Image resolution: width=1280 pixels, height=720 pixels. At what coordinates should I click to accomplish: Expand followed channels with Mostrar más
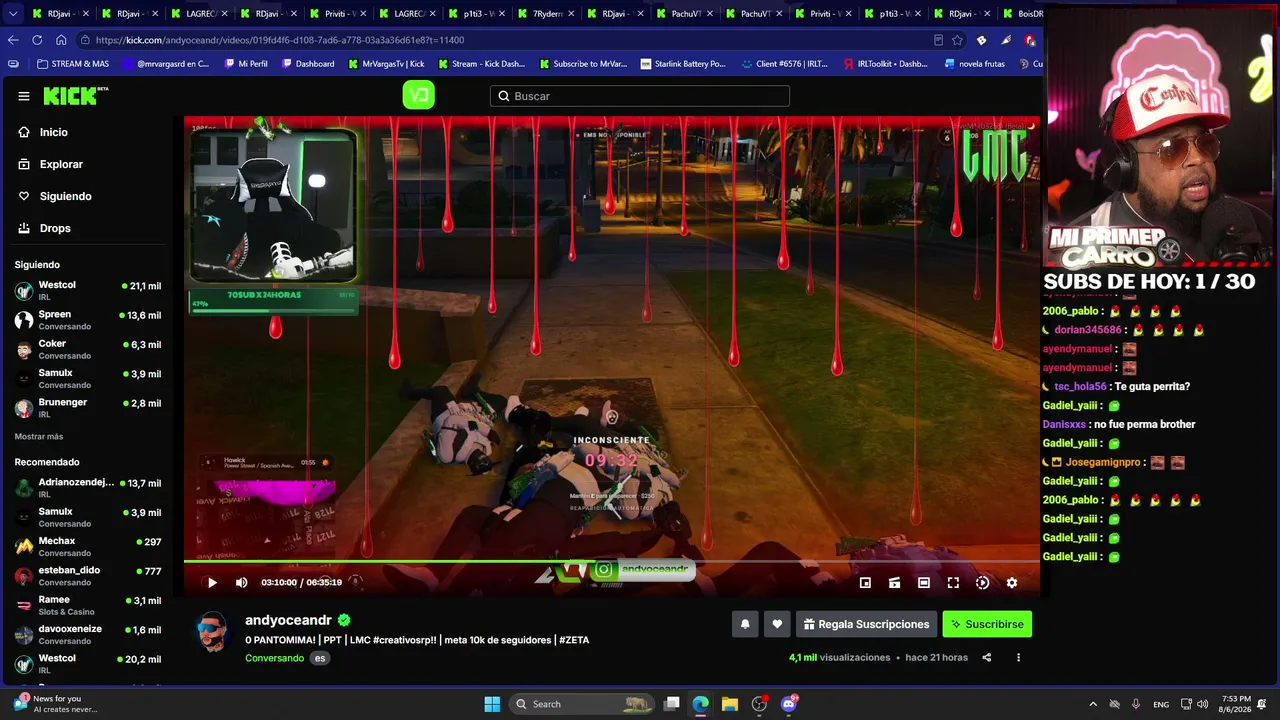[39, 437]
